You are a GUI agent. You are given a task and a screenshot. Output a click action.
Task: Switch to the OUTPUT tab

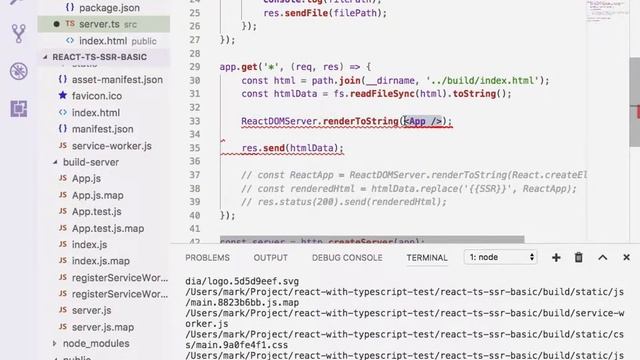click(x=271, y=258)
